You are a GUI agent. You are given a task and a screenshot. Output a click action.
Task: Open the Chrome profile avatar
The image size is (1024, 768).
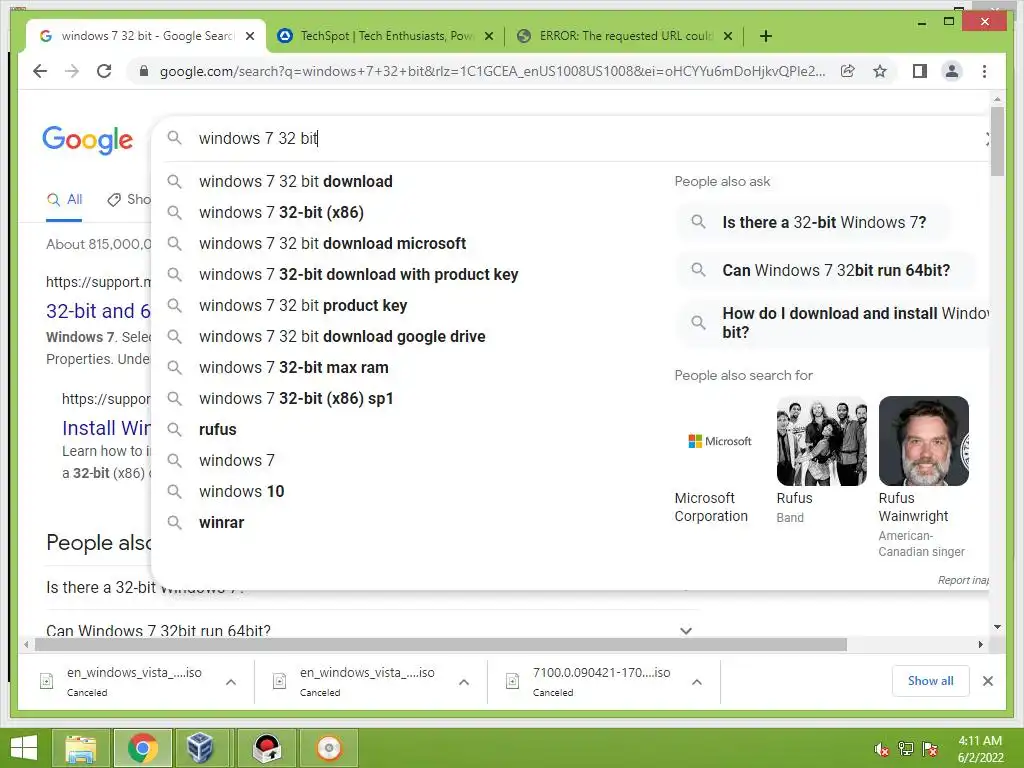[952, 71]
